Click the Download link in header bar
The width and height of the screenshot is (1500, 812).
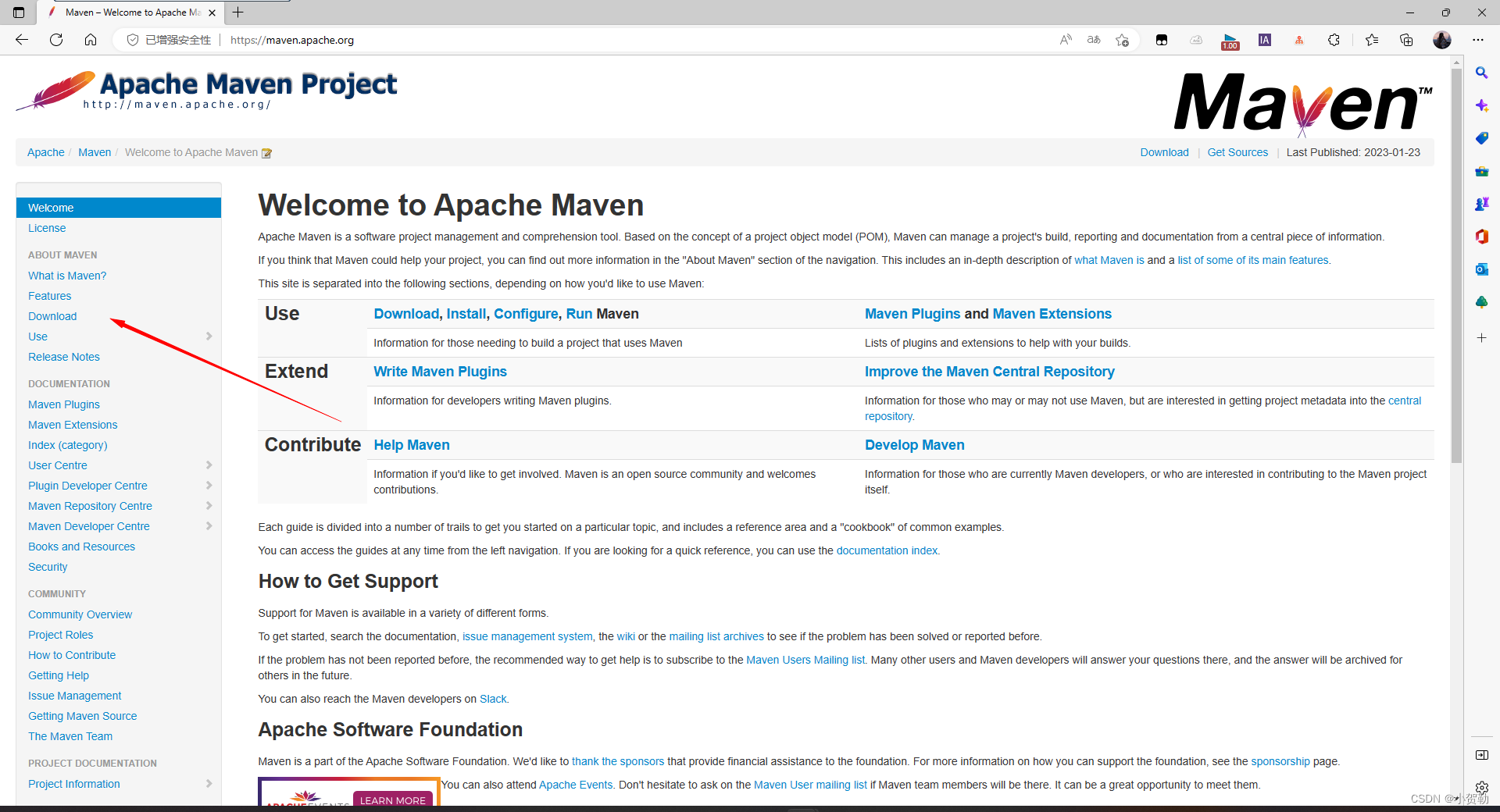coord(1164,152)
